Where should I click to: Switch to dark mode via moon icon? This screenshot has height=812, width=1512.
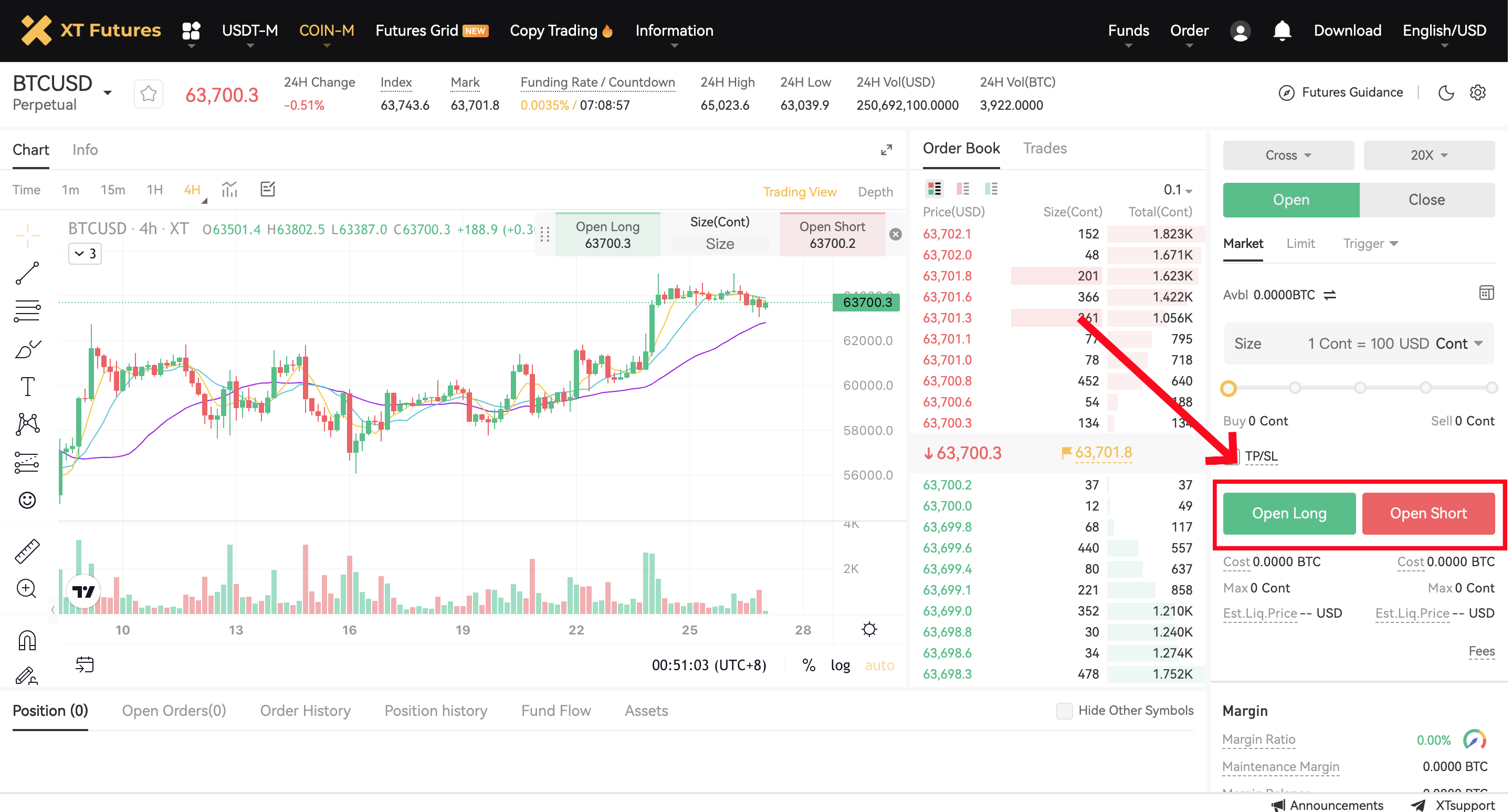pos(1446,92)
